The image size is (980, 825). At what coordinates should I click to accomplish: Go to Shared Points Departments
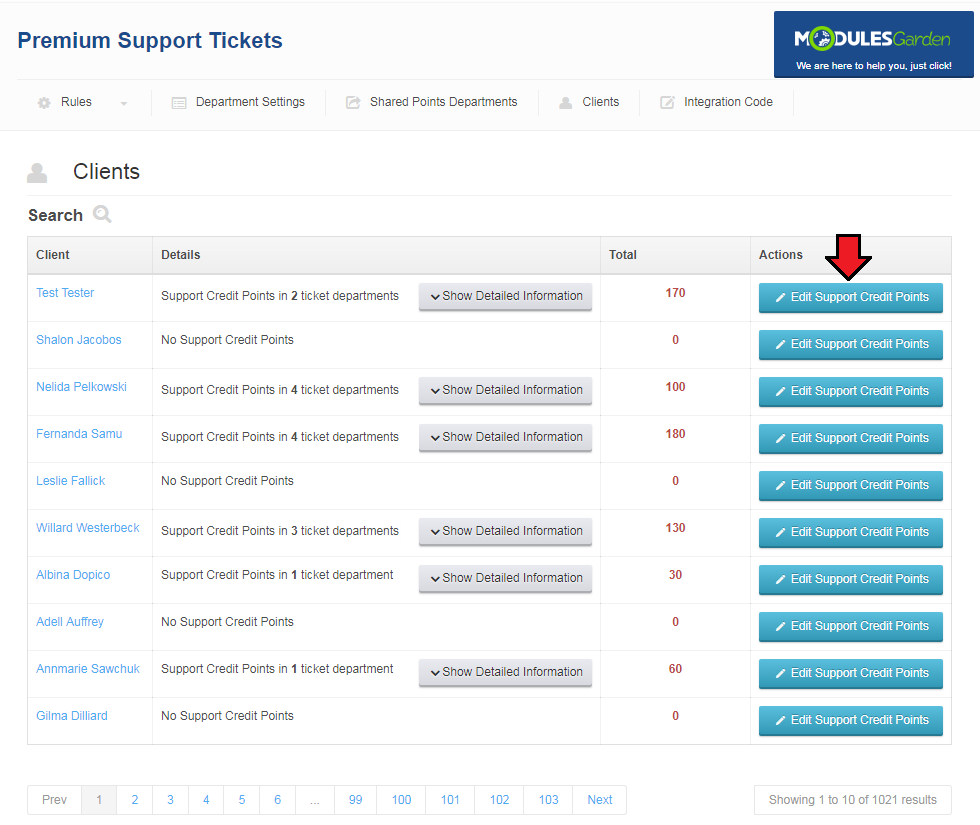(443, 102)
